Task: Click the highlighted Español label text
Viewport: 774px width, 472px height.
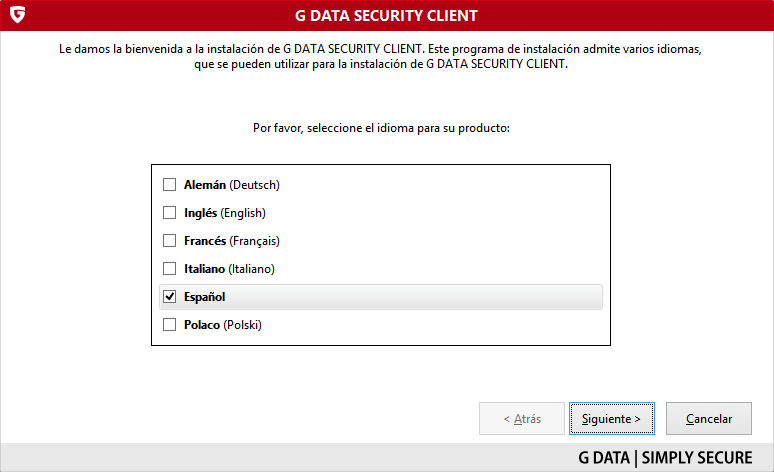Action: point(206,297)
